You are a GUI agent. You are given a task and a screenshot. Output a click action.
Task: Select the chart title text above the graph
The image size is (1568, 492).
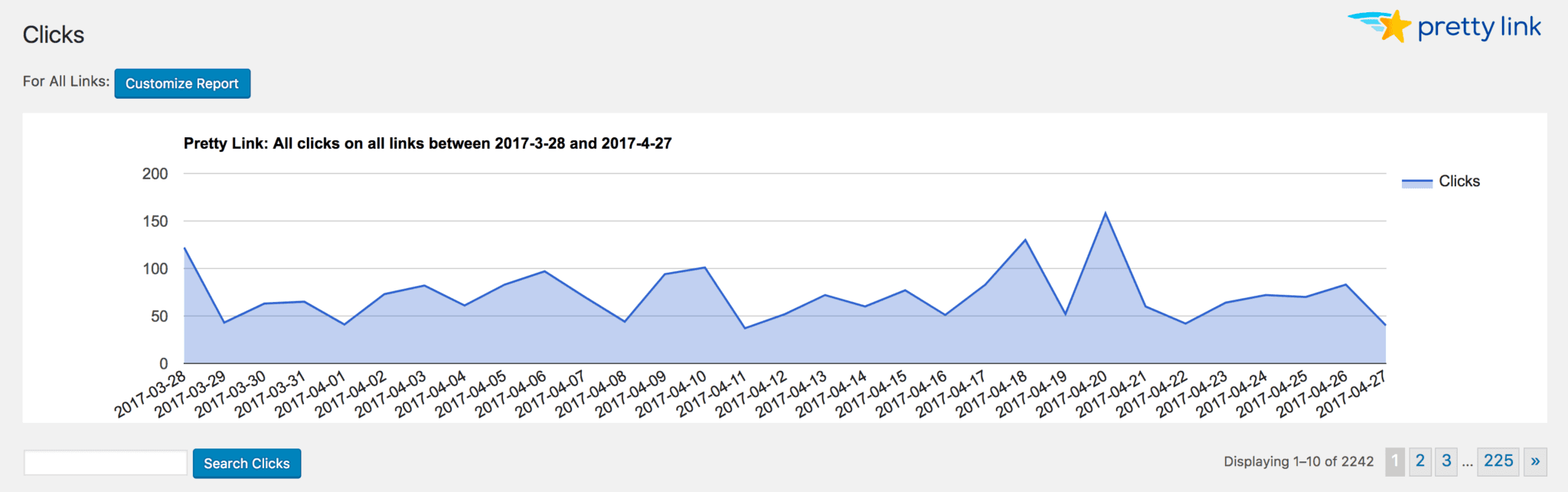tap(426, 143)
